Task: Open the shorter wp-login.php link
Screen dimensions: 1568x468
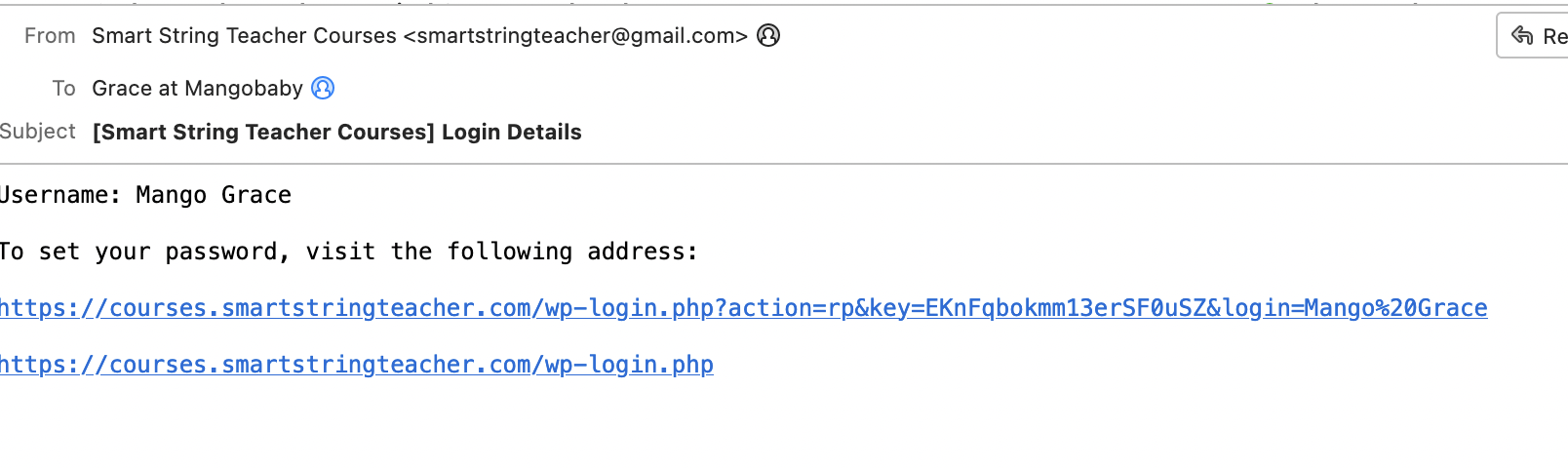Action: (x=357, y=365)
